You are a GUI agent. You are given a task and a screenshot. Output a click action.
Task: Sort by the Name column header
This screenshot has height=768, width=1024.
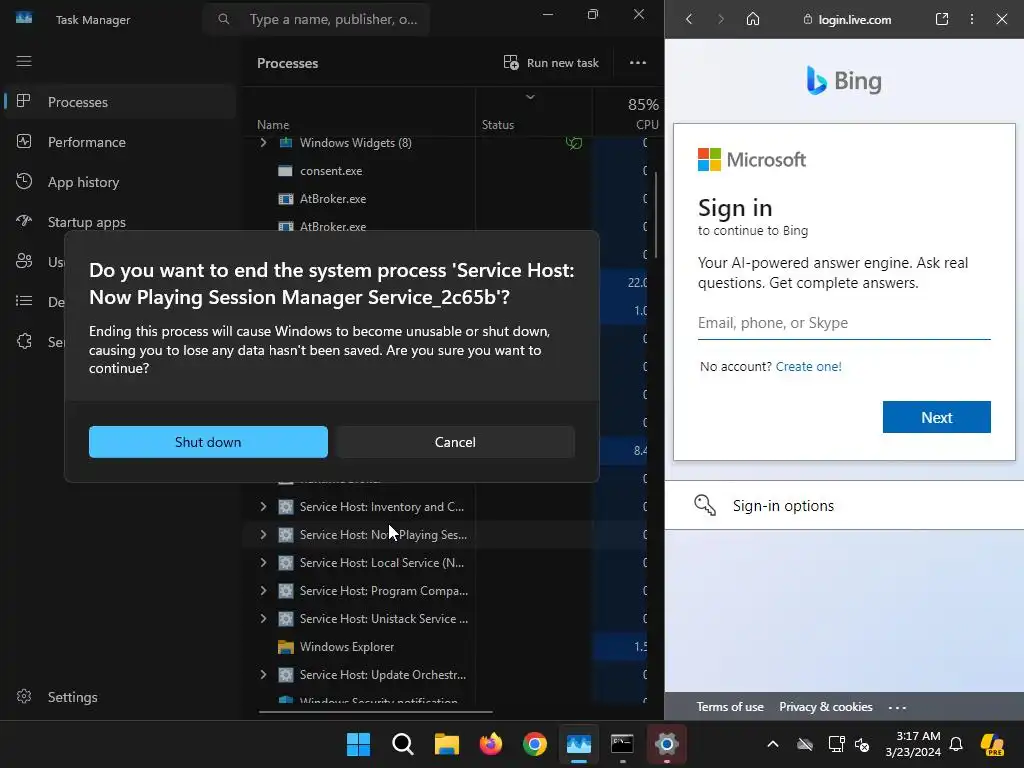(273, 125)
